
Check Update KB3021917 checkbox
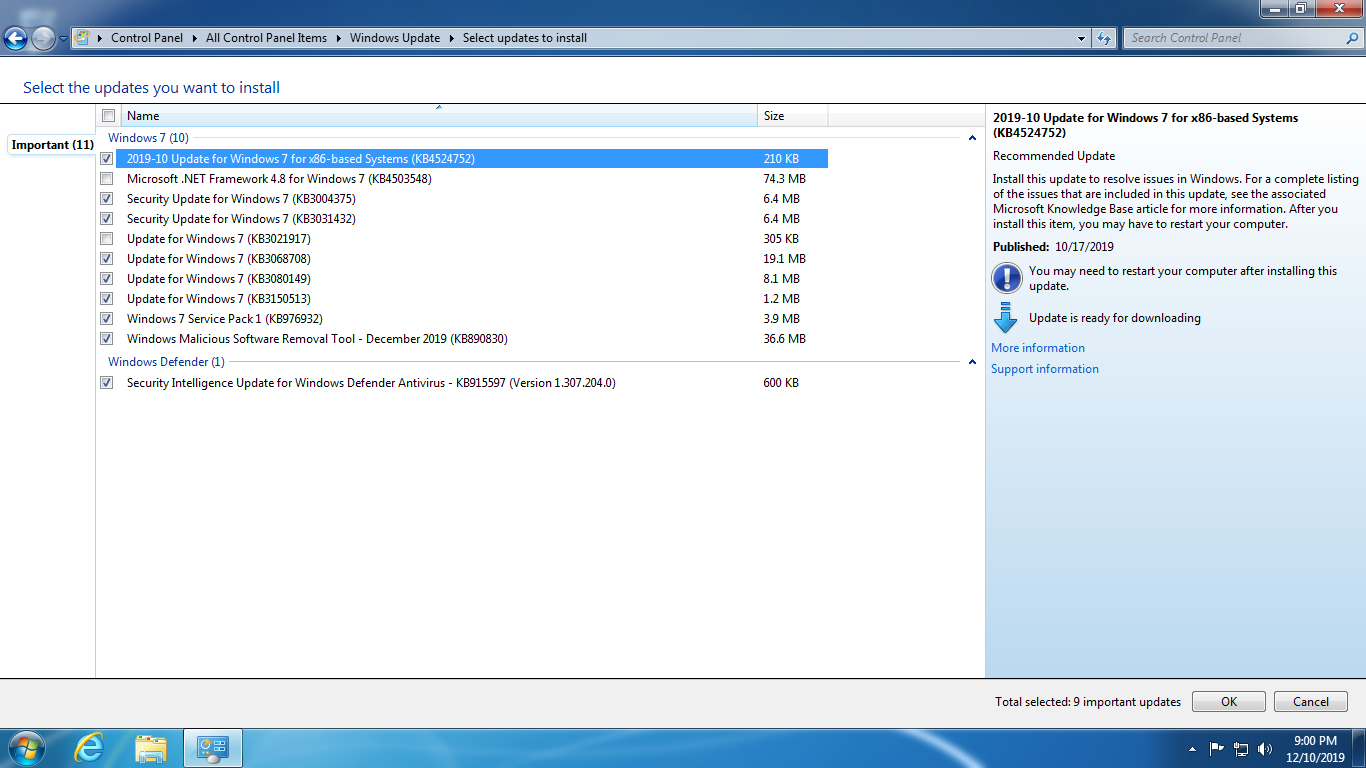(107, 239)
